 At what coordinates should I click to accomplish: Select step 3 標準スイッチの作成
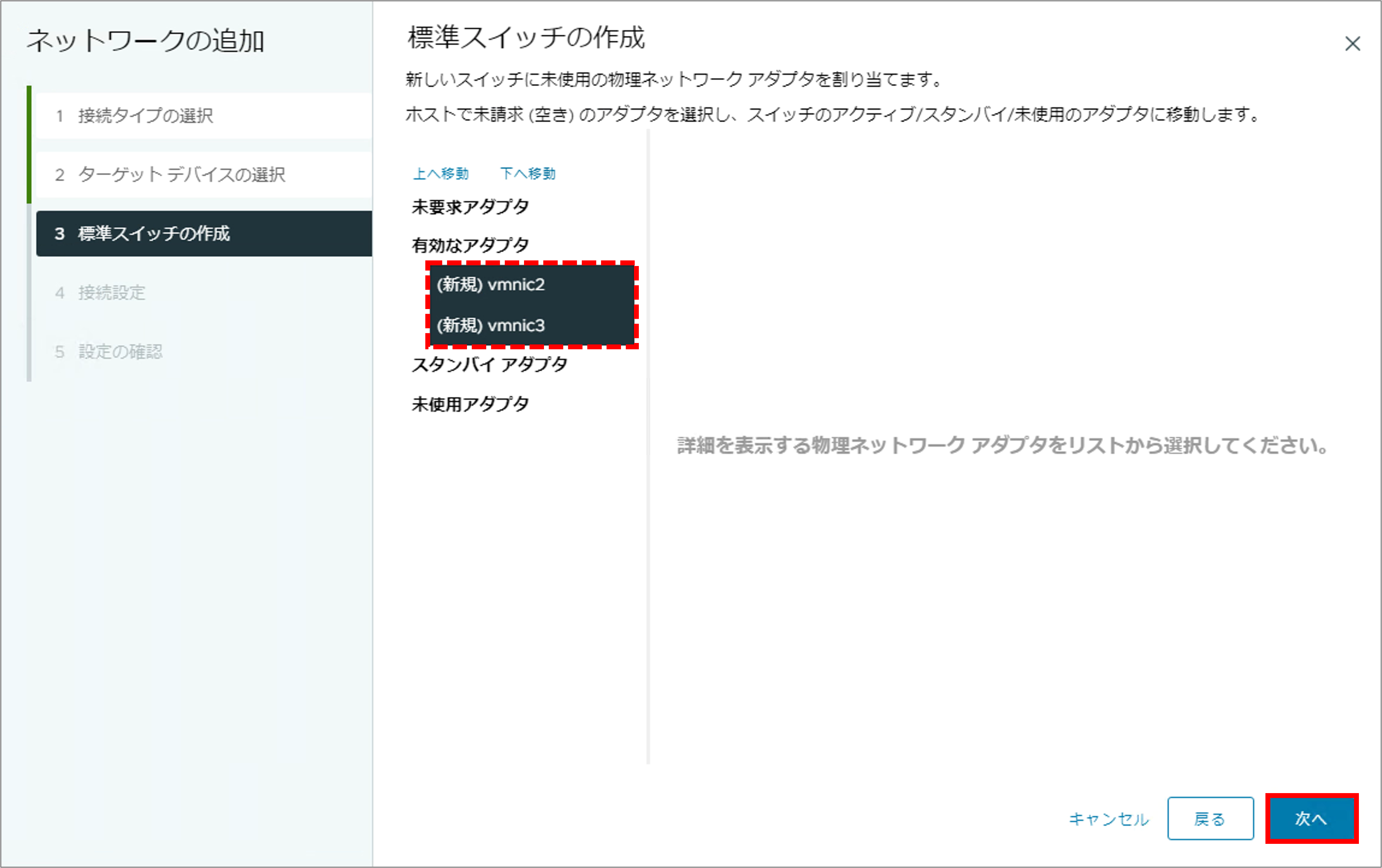[153, 233]
